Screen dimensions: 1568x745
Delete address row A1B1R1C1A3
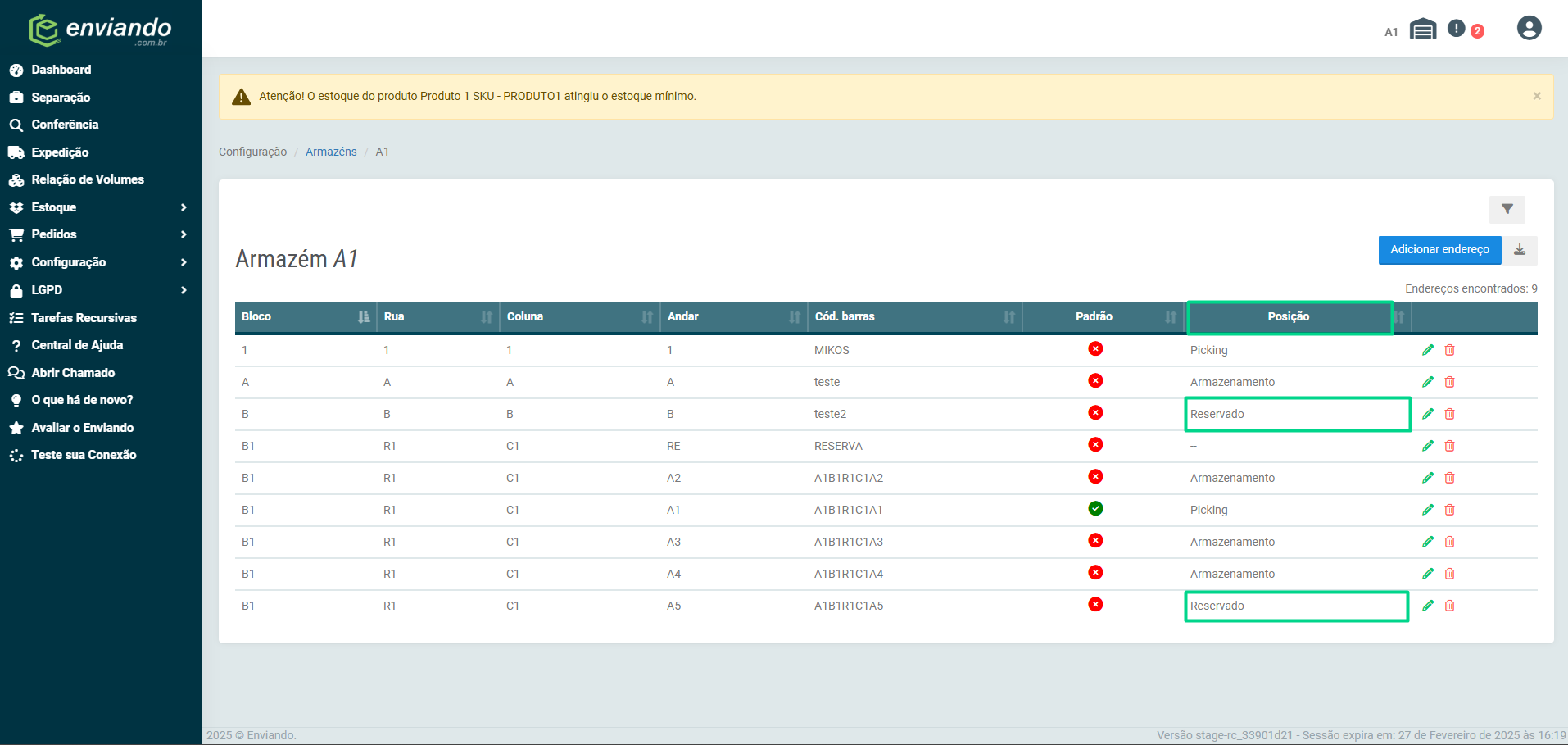point(1449,542)
